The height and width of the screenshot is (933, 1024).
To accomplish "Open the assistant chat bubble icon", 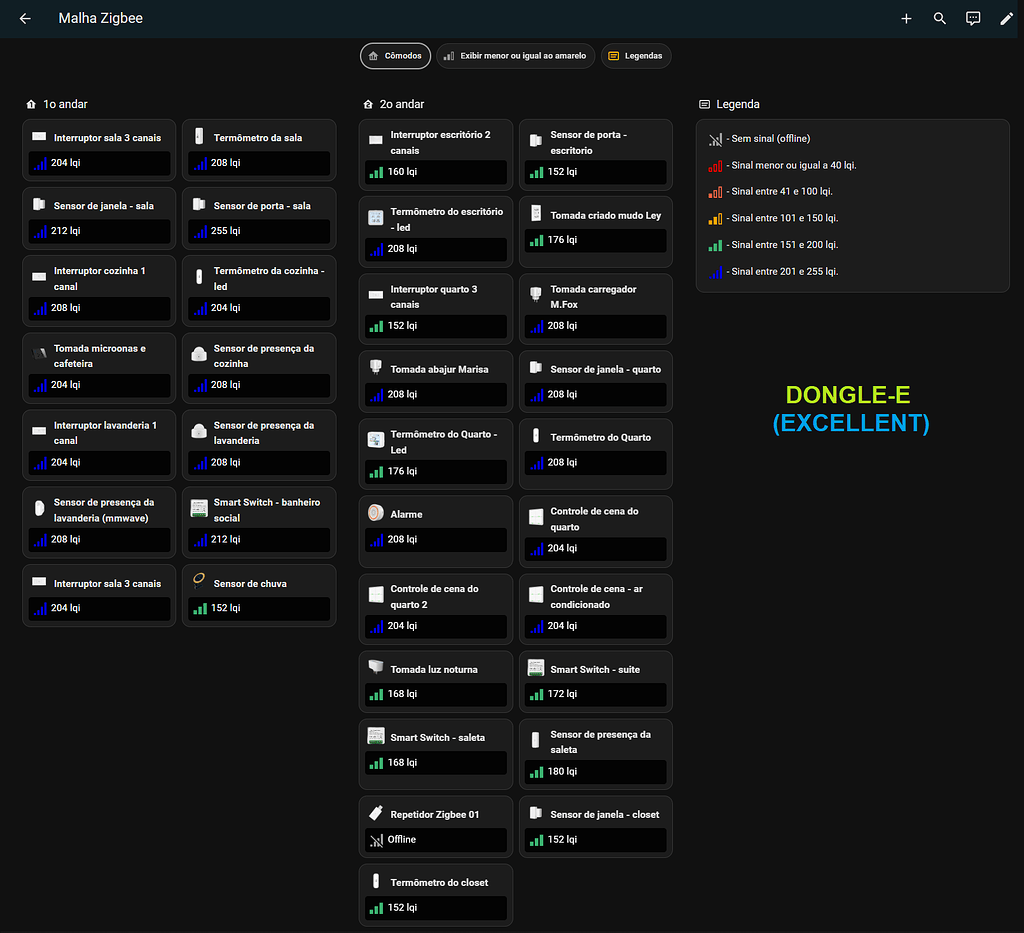I will [973, 19].
